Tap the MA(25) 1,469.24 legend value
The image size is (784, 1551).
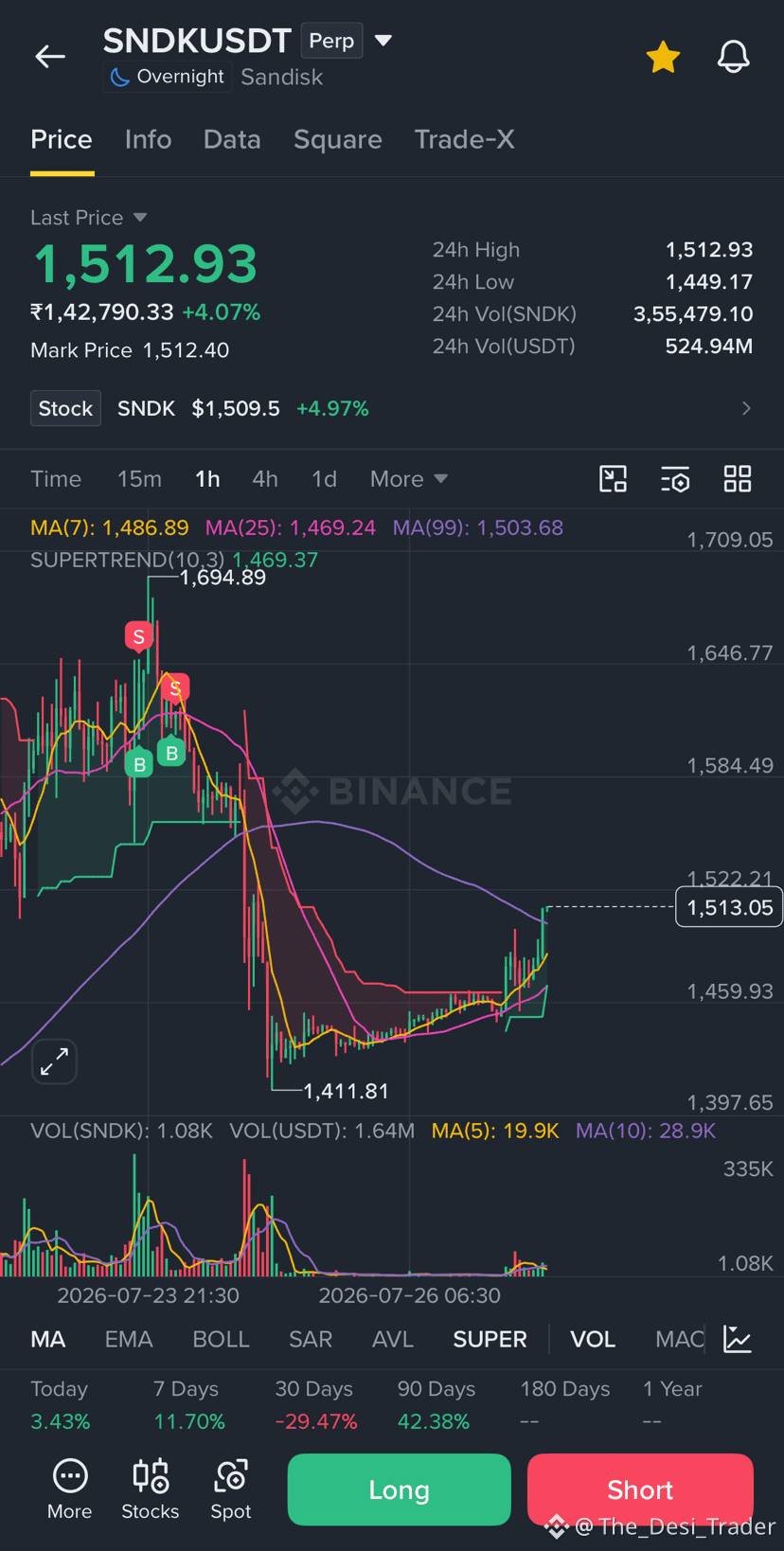[291, 527]
